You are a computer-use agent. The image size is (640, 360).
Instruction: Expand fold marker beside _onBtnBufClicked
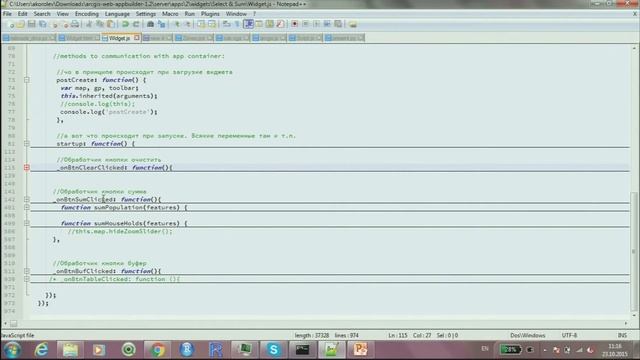point(27,271)
